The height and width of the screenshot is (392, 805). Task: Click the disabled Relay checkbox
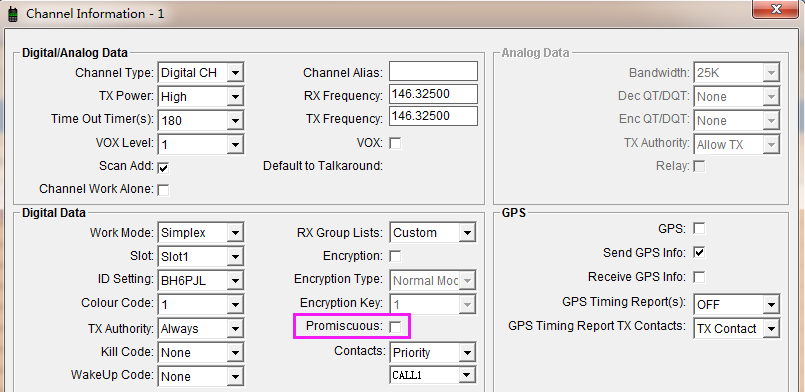tap(699, 166)
